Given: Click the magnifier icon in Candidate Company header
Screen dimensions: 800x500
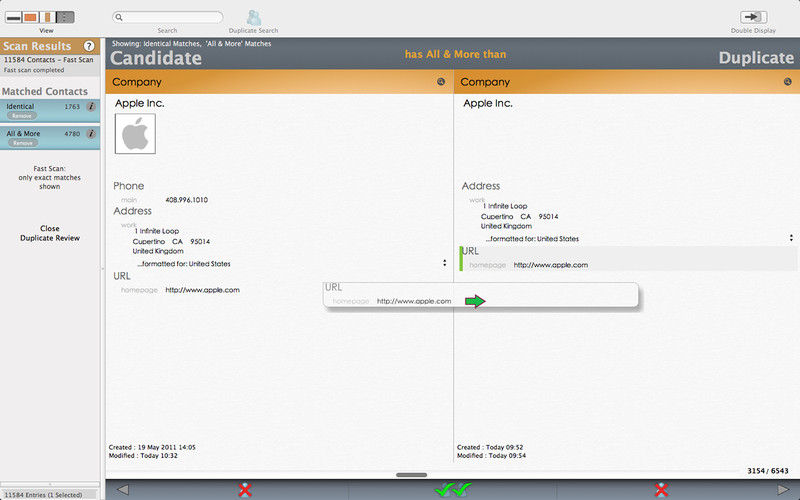Looking at the screenshot, I should (x=441, y=82).
